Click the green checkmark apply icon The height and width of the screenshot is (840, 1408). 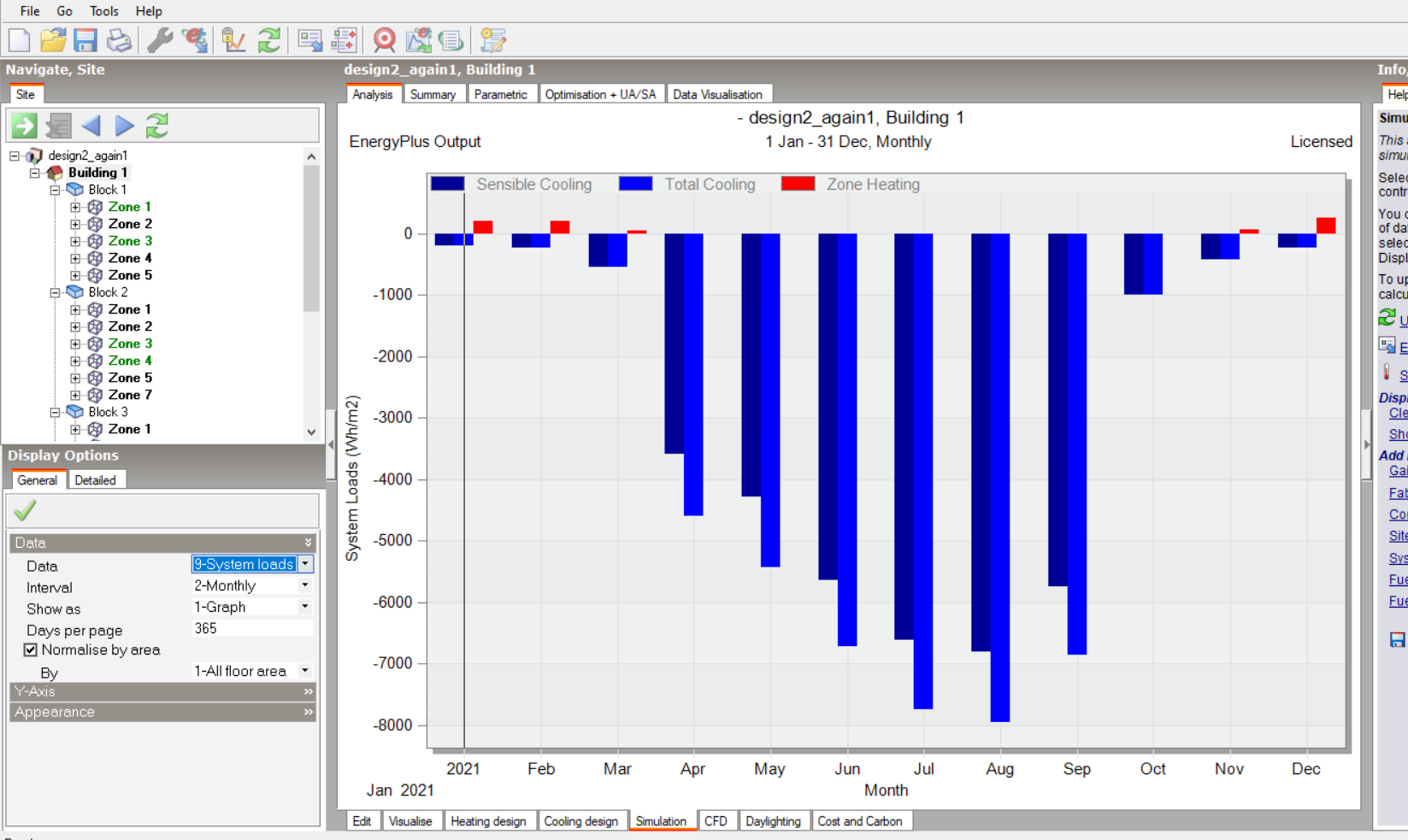[x=25, y=511]
